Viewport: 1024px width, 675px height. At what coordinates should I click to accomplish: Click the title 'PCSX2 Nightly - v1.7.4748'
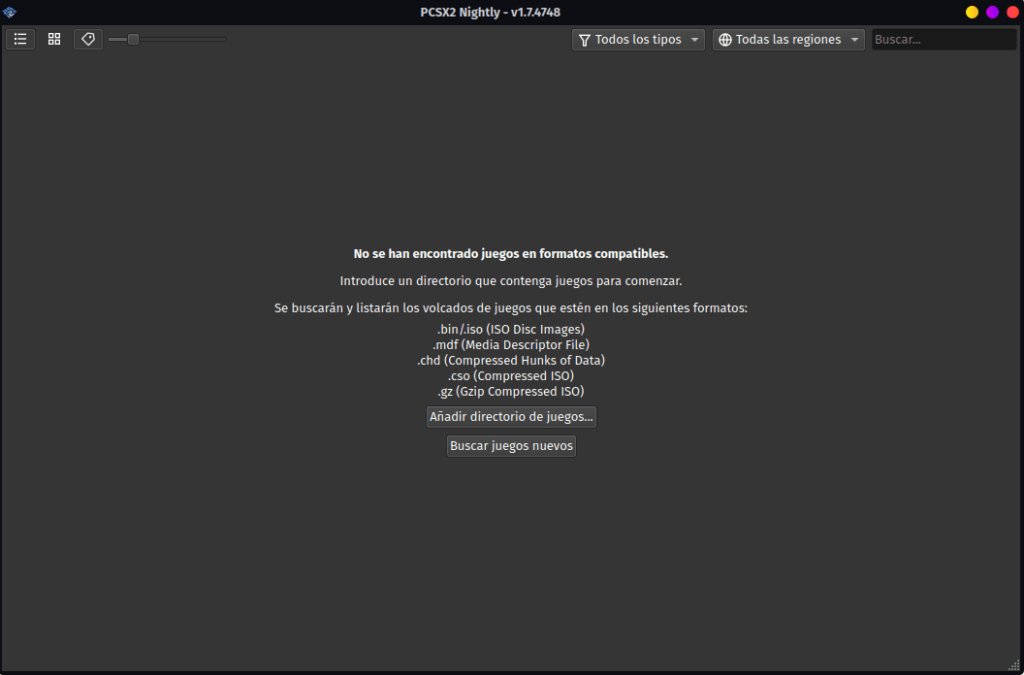coord(490,12)
